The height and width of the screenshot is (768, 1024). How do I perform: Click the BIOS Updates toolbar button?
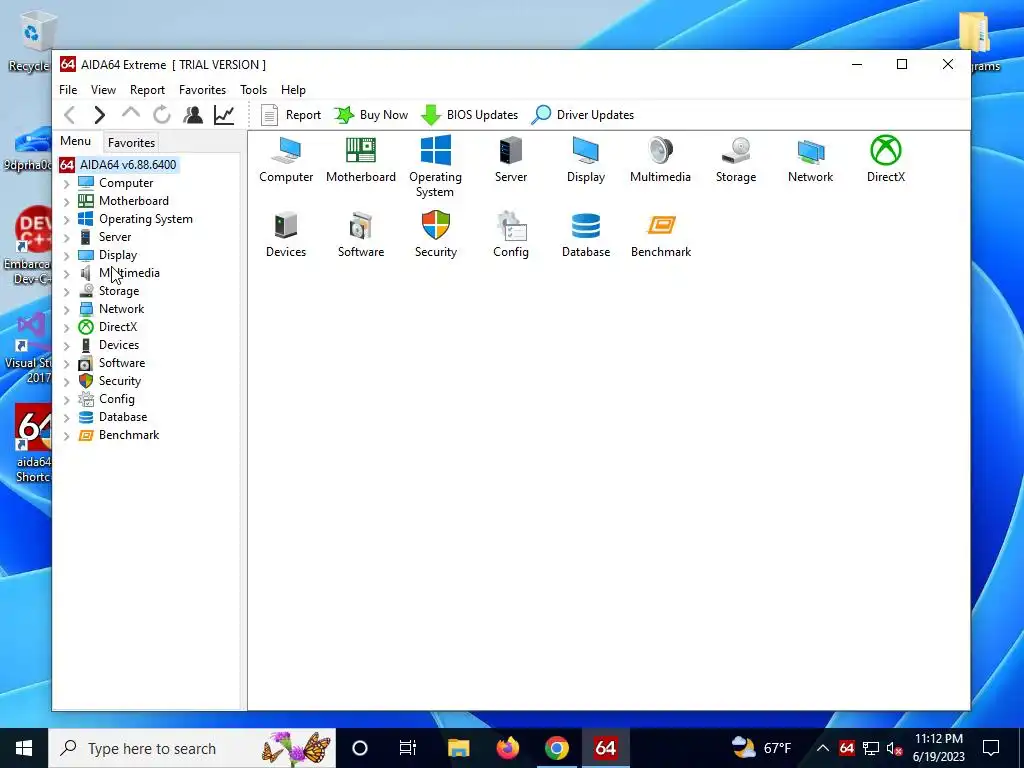[x=469, y=115]
